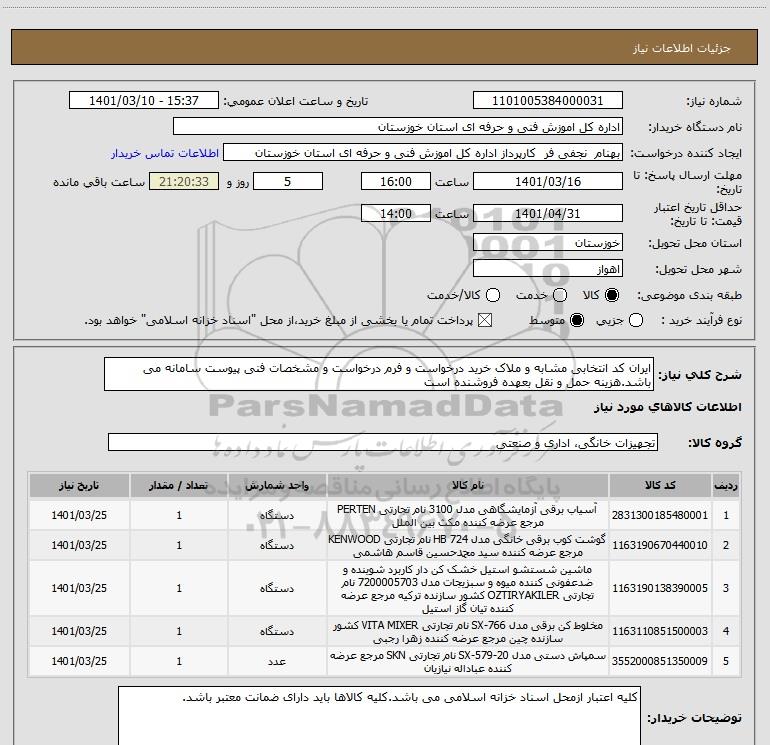Click product code 3552000851350009
Viewport: 770px width, 745px height.
[x=660, y=661]
